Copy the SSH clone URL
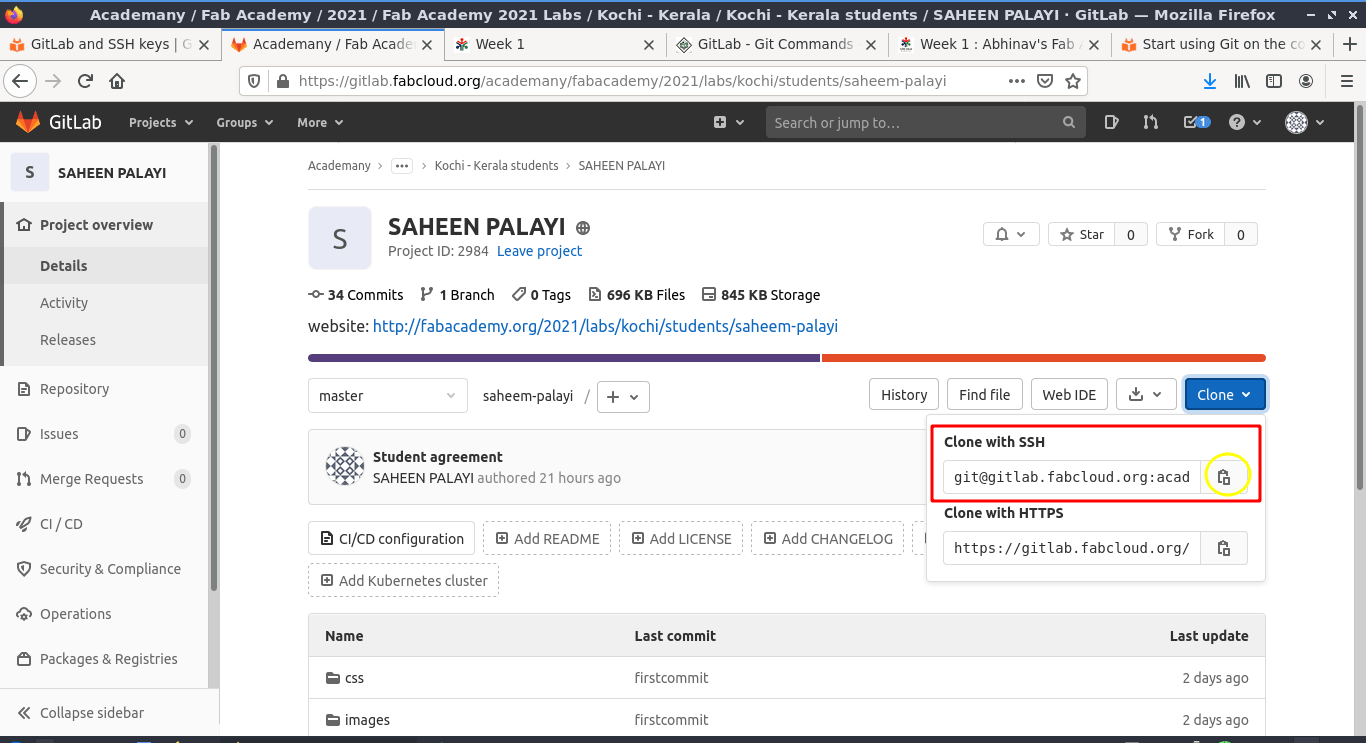 (1224, 477)
